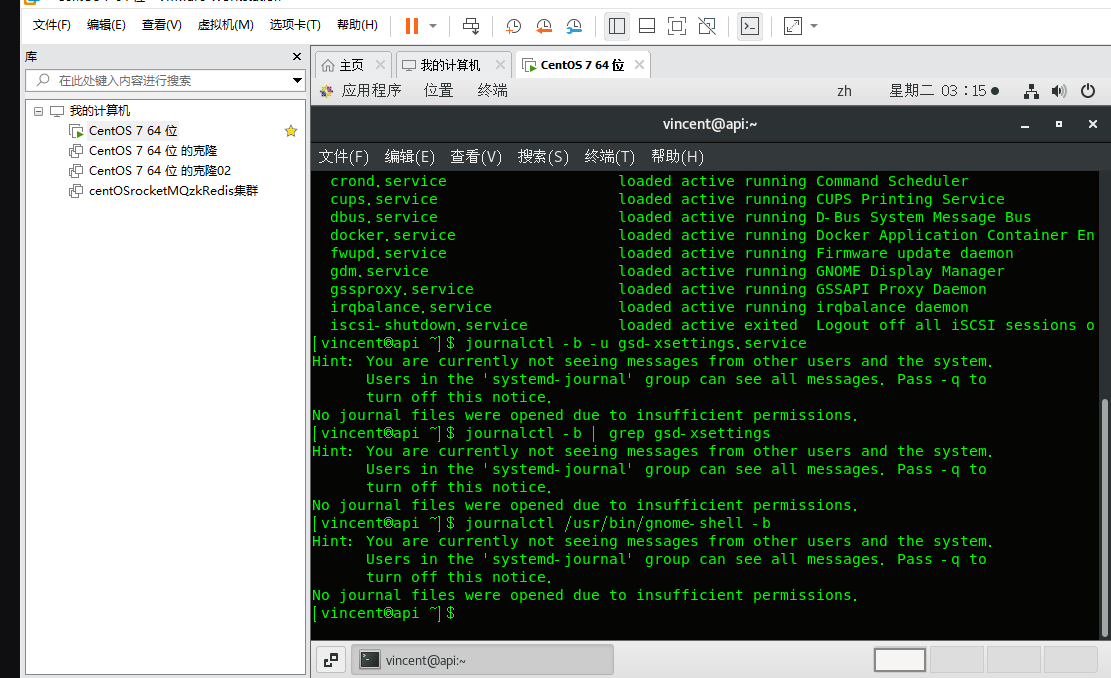This screenshot has width=1111, height=678.
Task: Open the clock showing 星期二 03:15
Action: pos(944,91)
